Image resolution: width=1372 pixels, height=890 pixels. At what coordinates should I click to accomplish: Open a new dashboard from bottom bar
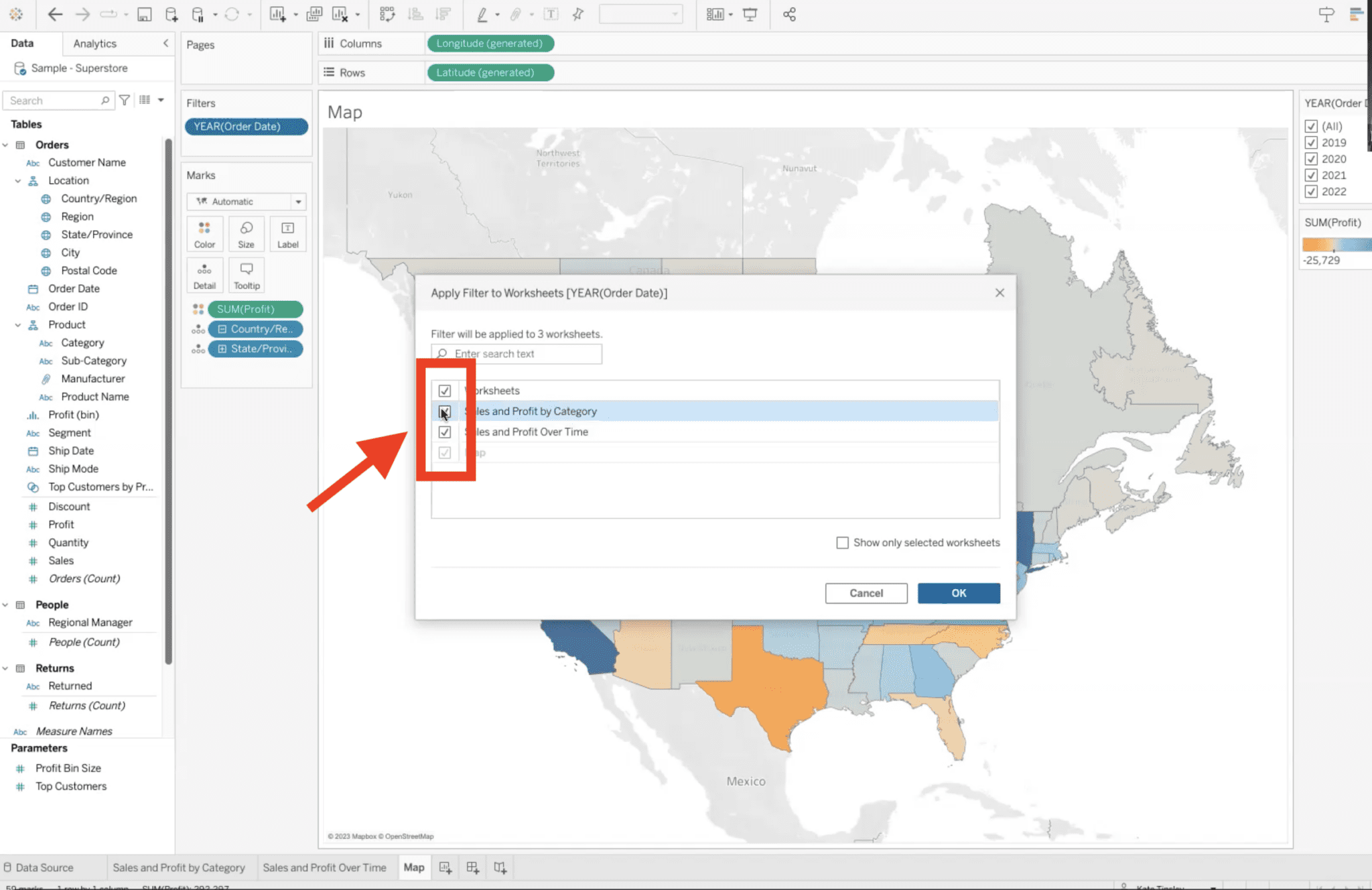(x=472, y=867)
